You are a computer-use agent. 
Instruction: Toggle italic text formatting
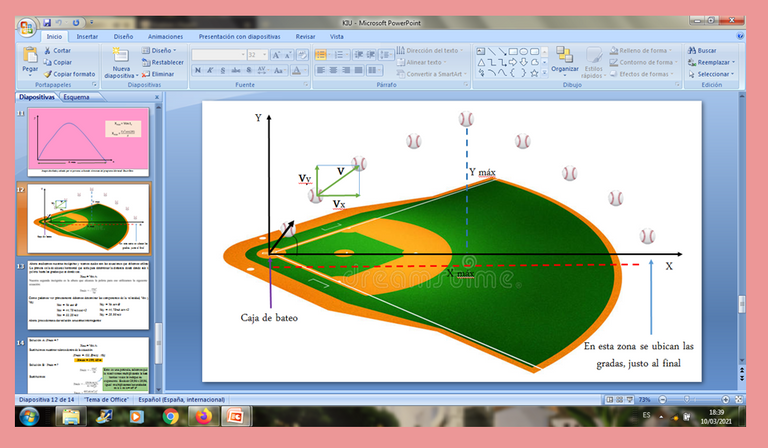coord(210,71)
